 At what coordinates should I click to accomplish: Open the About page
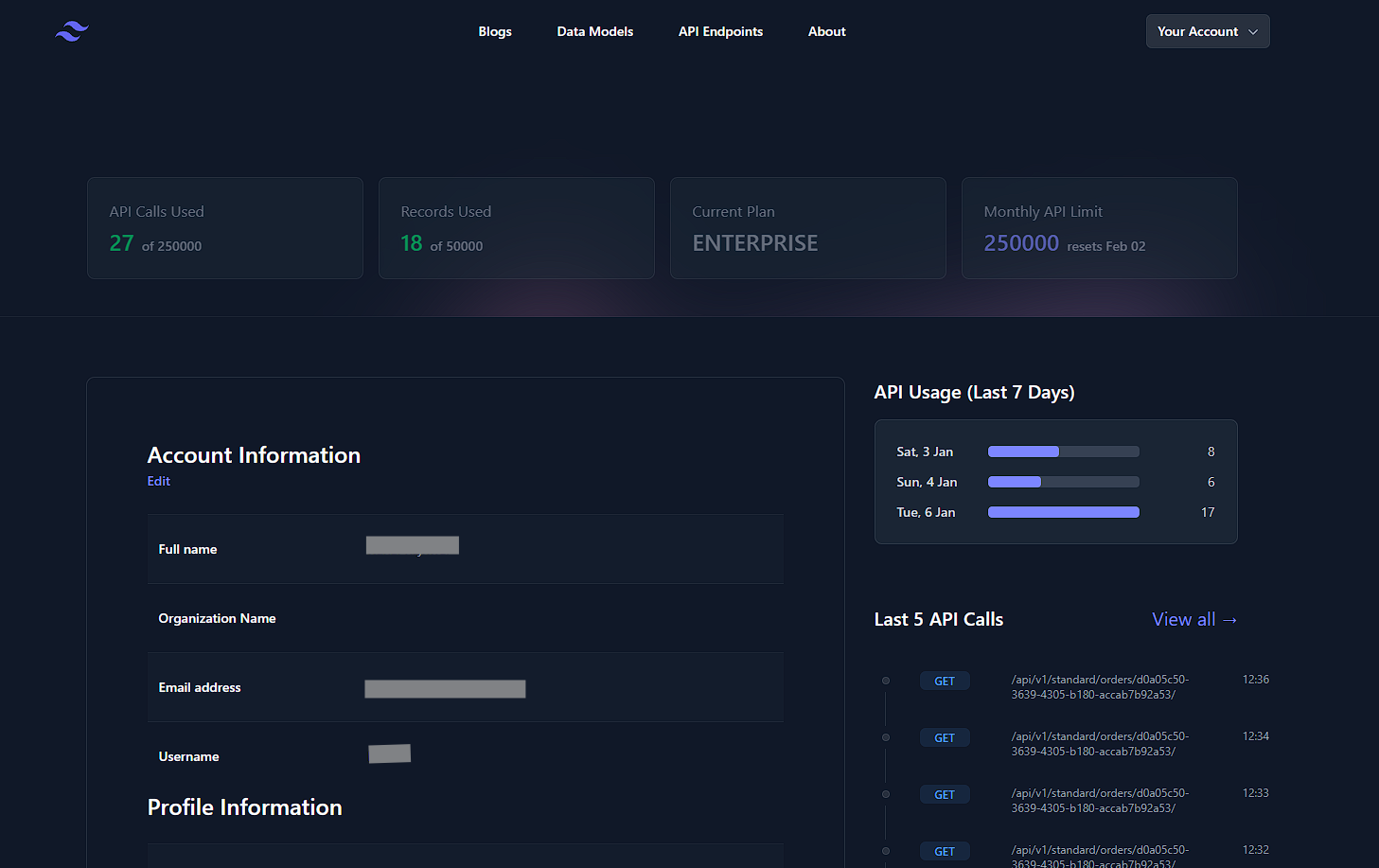[x=826, y=31]
